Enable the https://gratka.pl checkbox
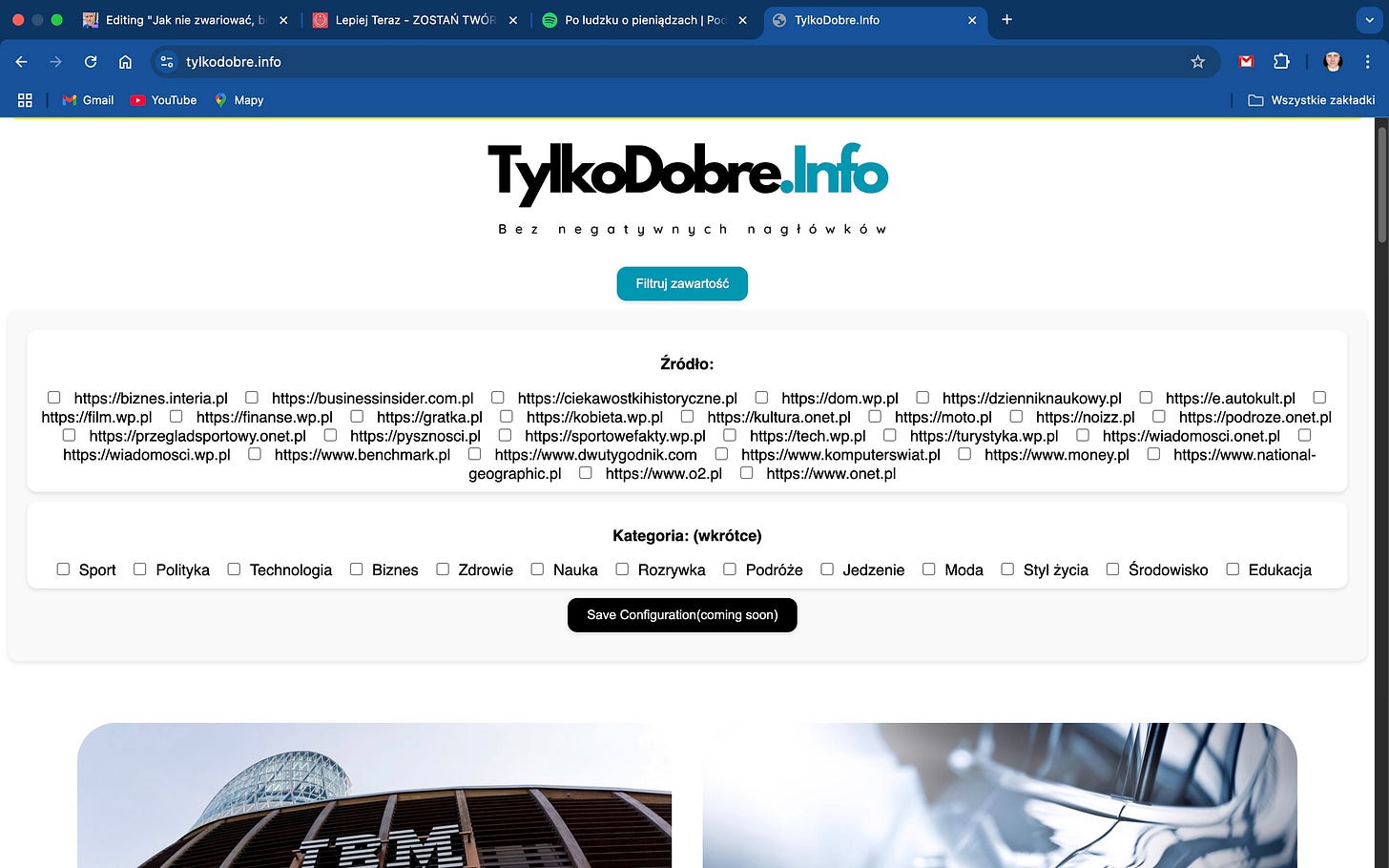Image resolution: width=1389 pixels, height=868 pixels. (x=357, y=416)
